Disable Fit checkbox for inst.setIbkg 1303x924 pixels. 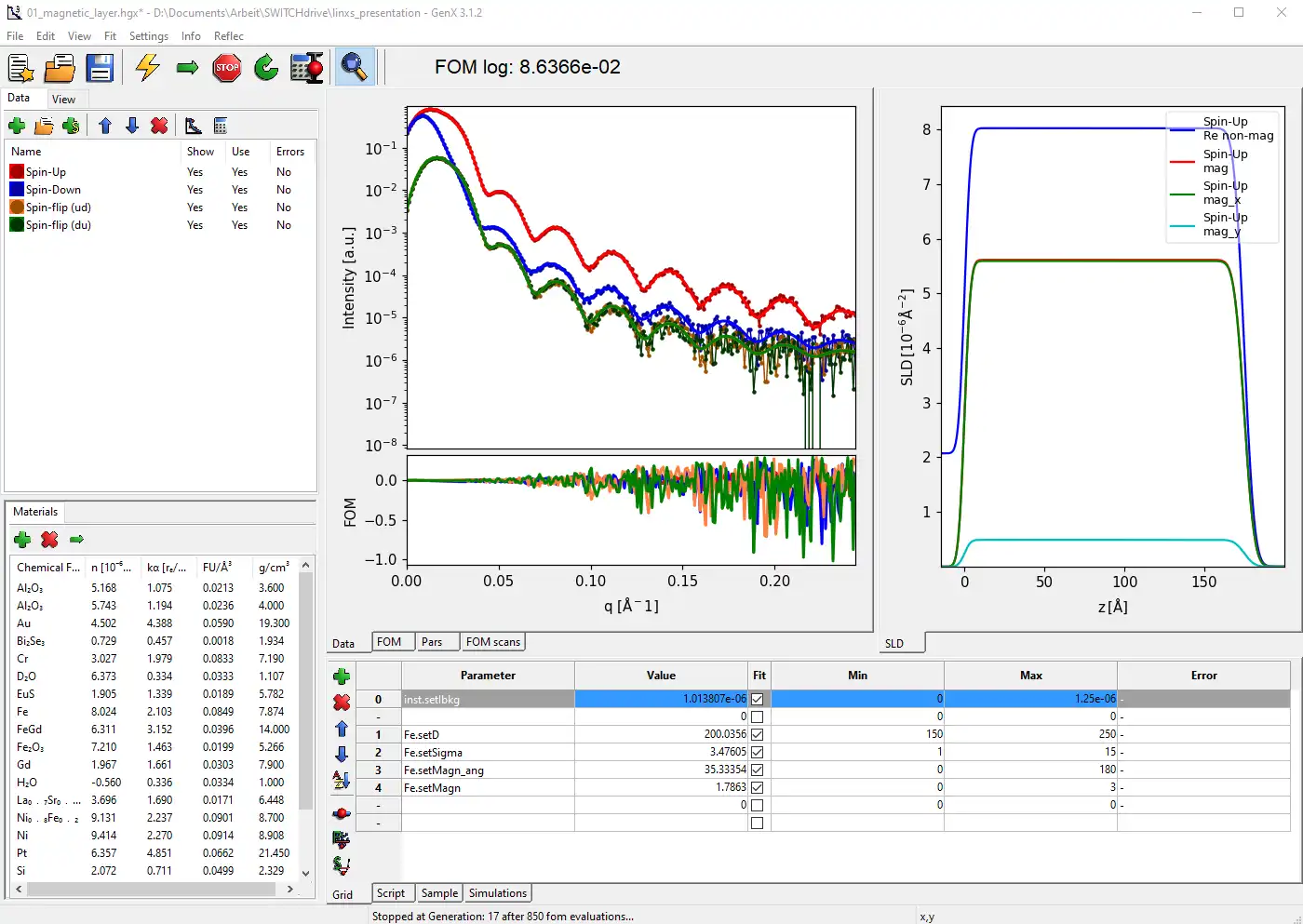click(x=757, y=699)
